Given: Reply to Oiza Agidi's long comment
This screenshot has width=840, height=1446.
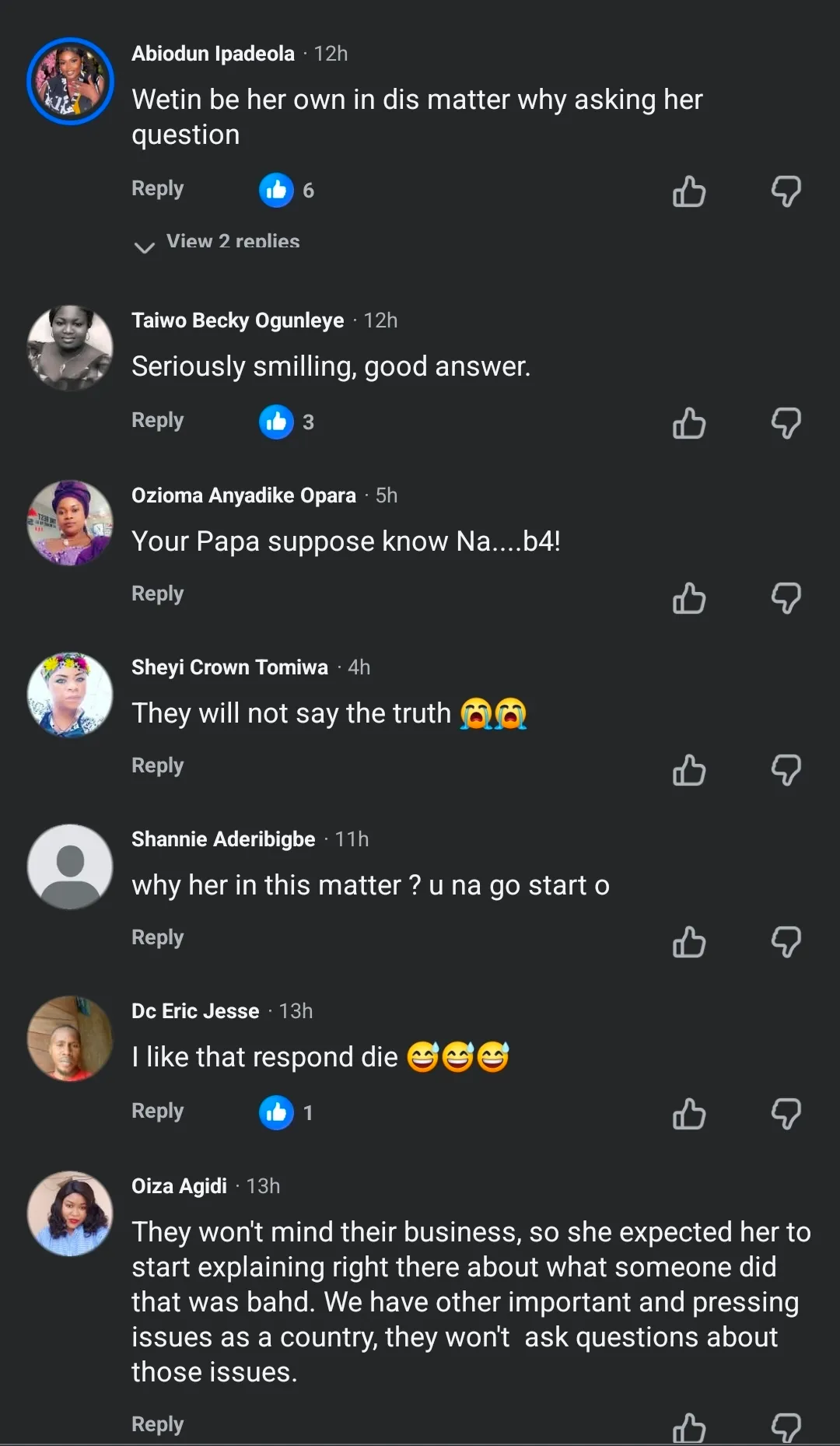Looking at the screenshot, I should pyautogui.click(x=157, y=1424).
